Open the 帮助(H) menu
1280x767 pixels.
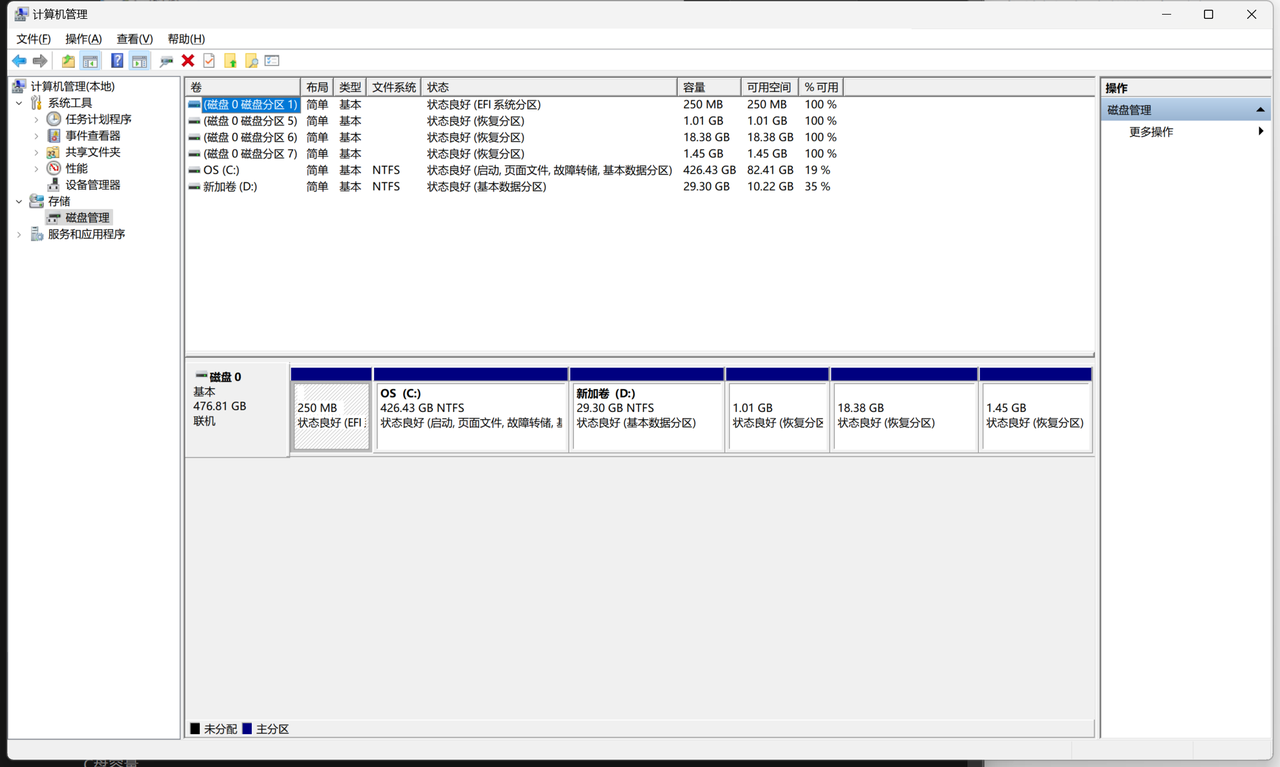pos(186,39)
